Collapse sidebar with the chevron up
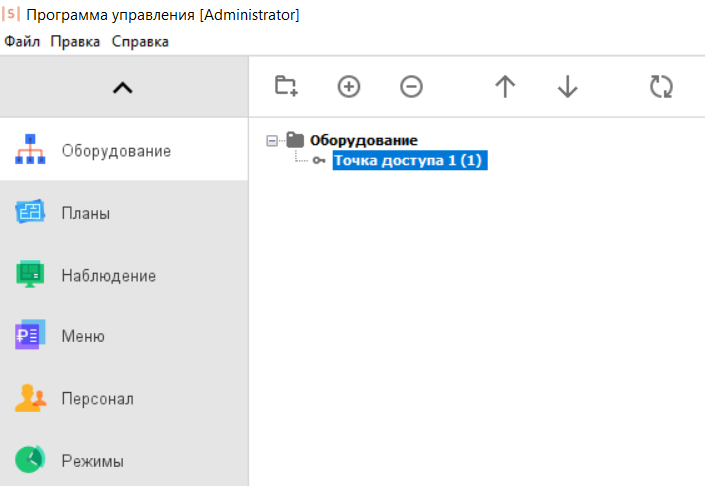 pyautogui.click(x=123, y=87)
